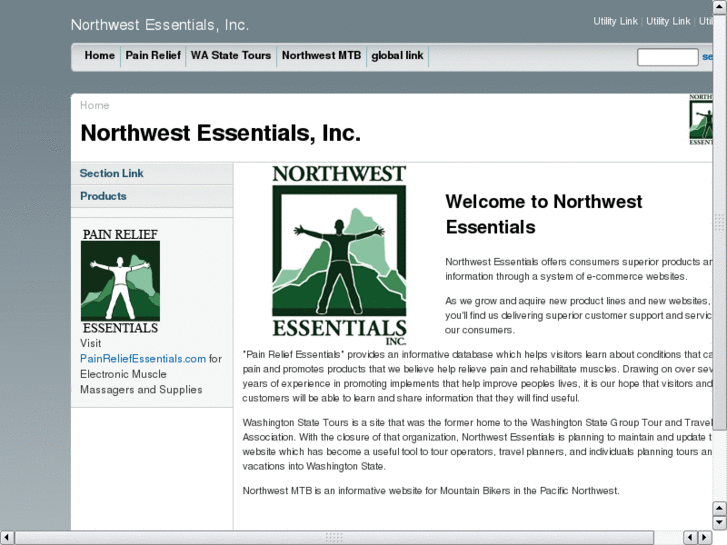Click the large Northwest Essentials Inc. logo

point(339,255)
